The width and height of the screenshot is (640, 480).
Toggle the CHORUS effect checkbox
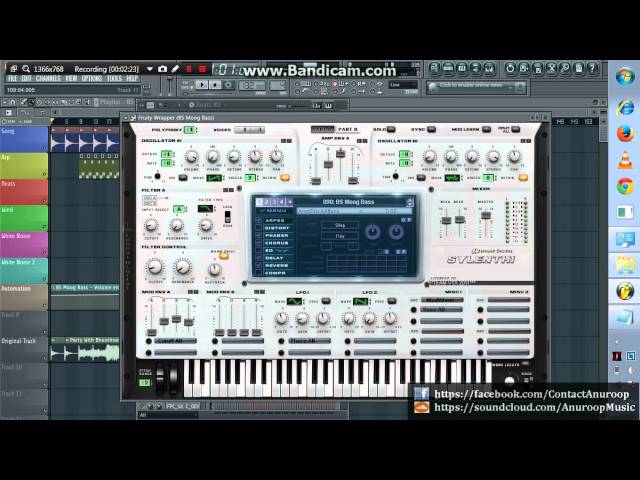coord(258,243)
